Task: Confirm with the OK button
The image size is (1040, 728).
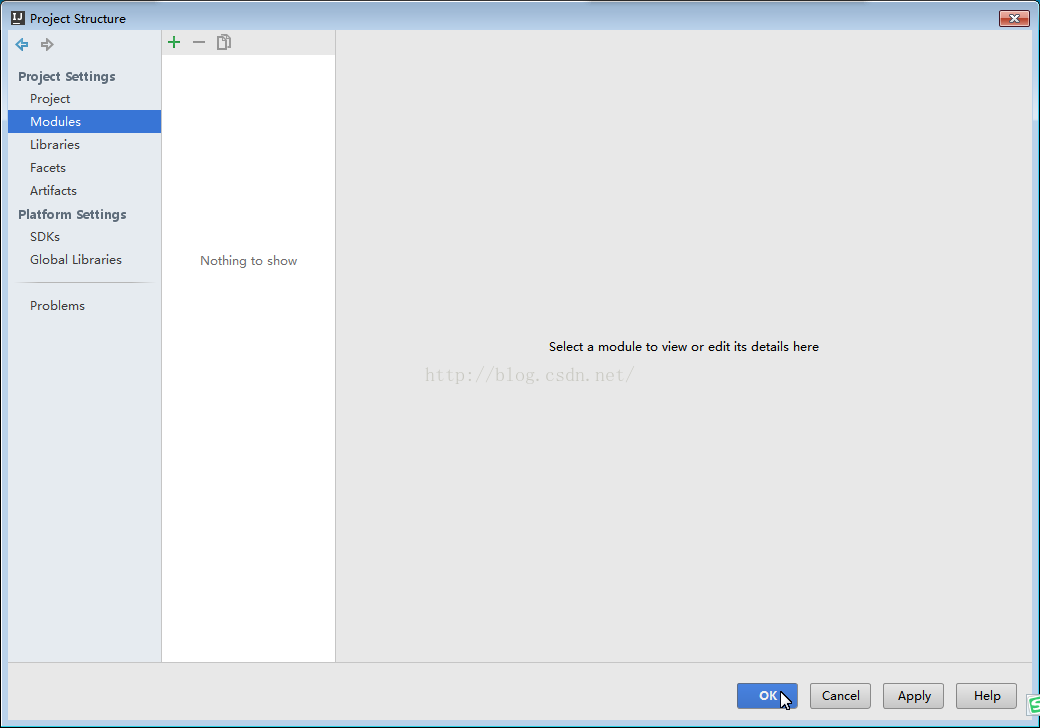Action: (767, 696)
